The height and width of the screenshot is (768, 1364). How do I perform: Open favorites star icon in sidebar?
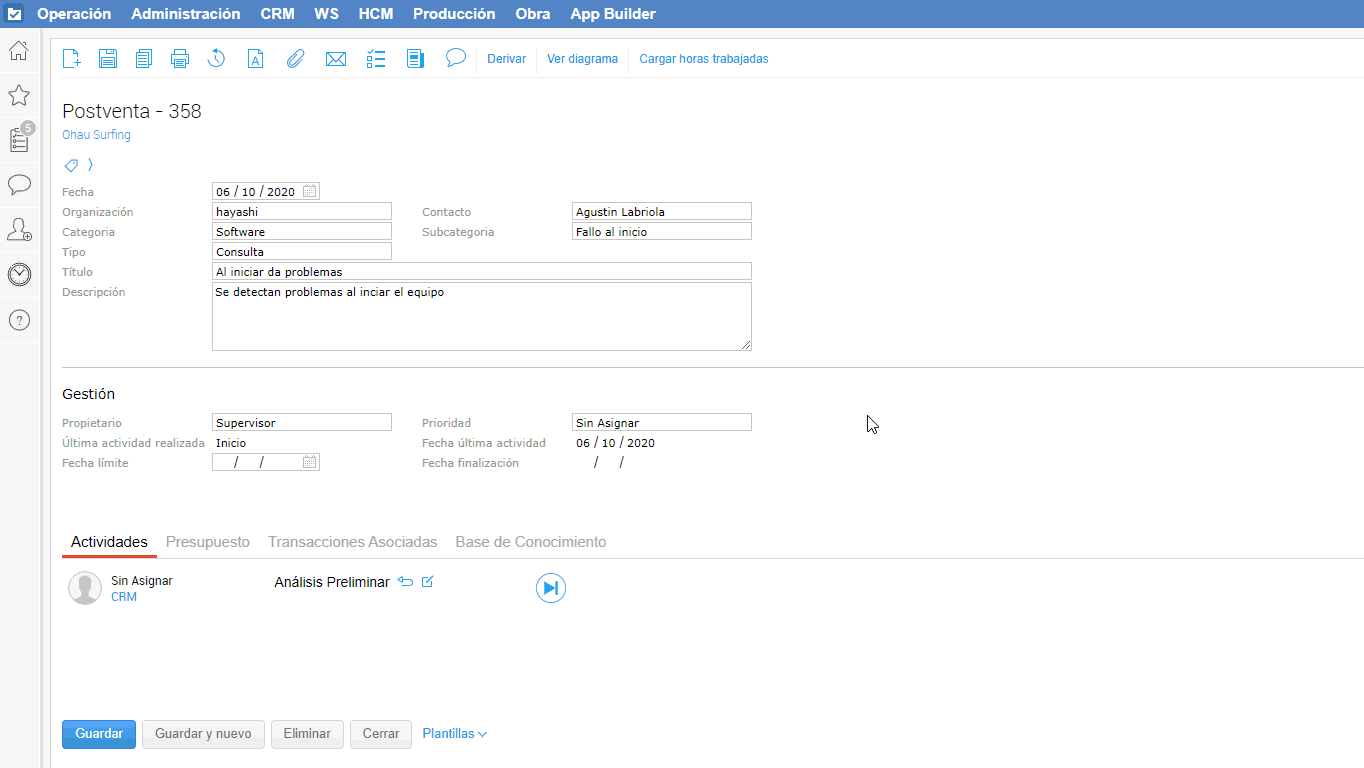click(x=19, y=95)
